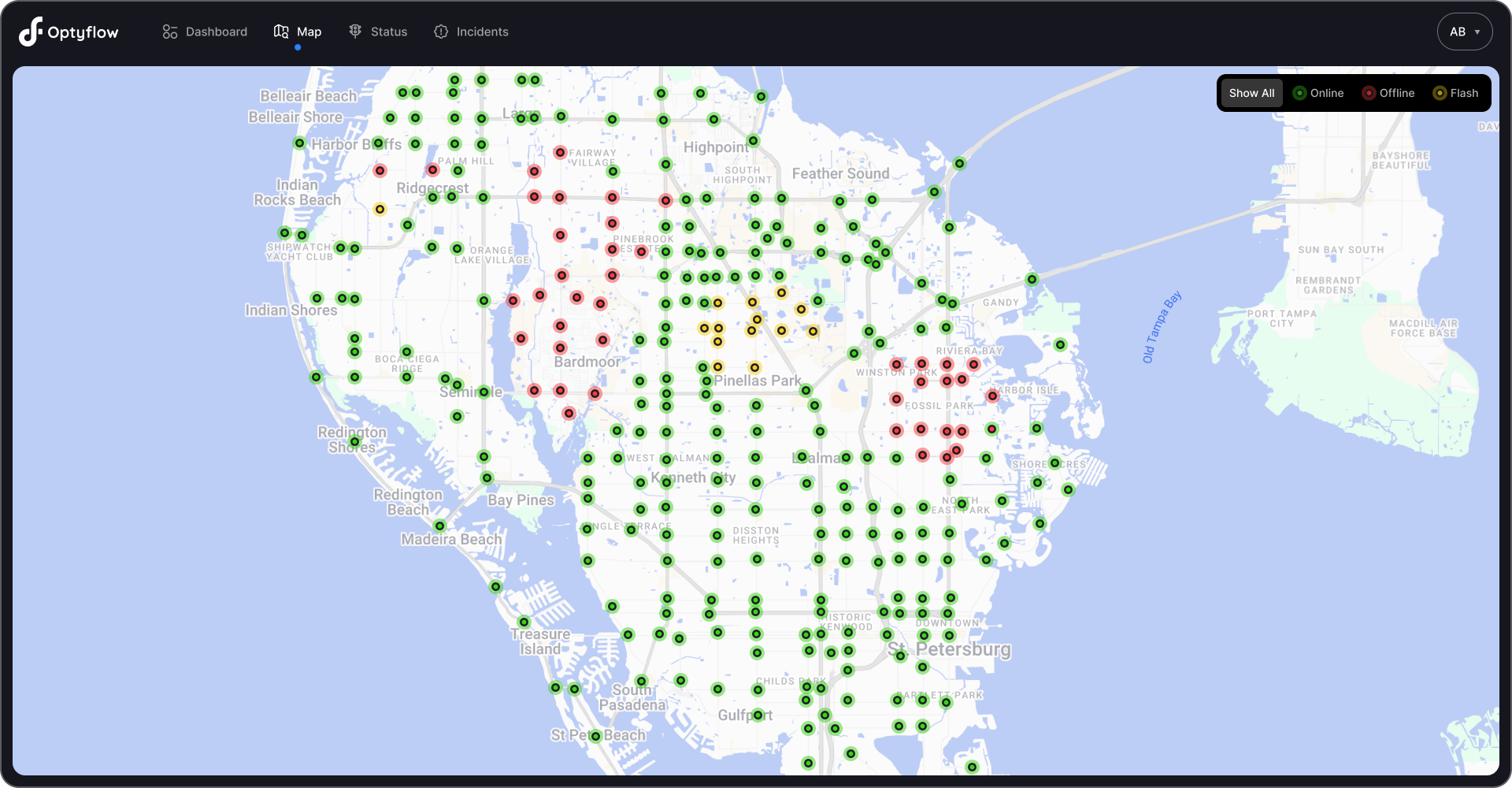Click the Dashboard grid icon
This screenshot has height=788, width=1512.
[x=170, y=31]
